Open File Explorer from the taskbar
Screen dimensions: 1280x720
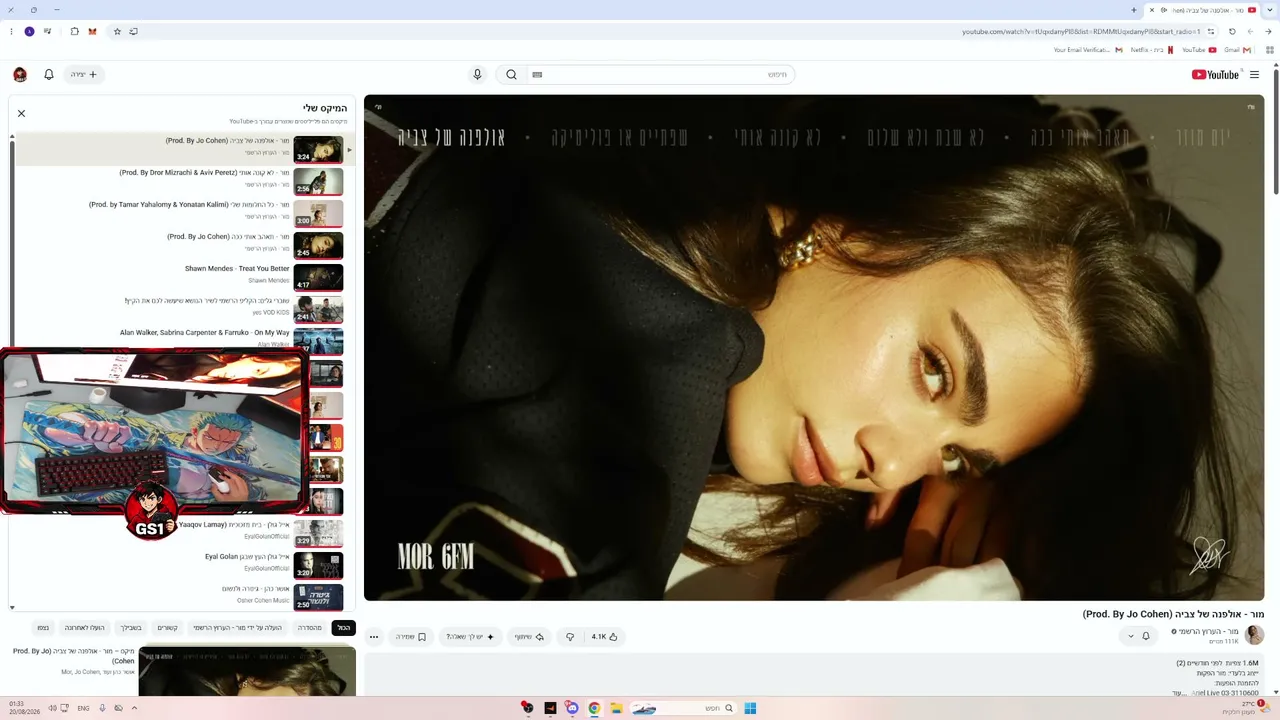(616, 708)
